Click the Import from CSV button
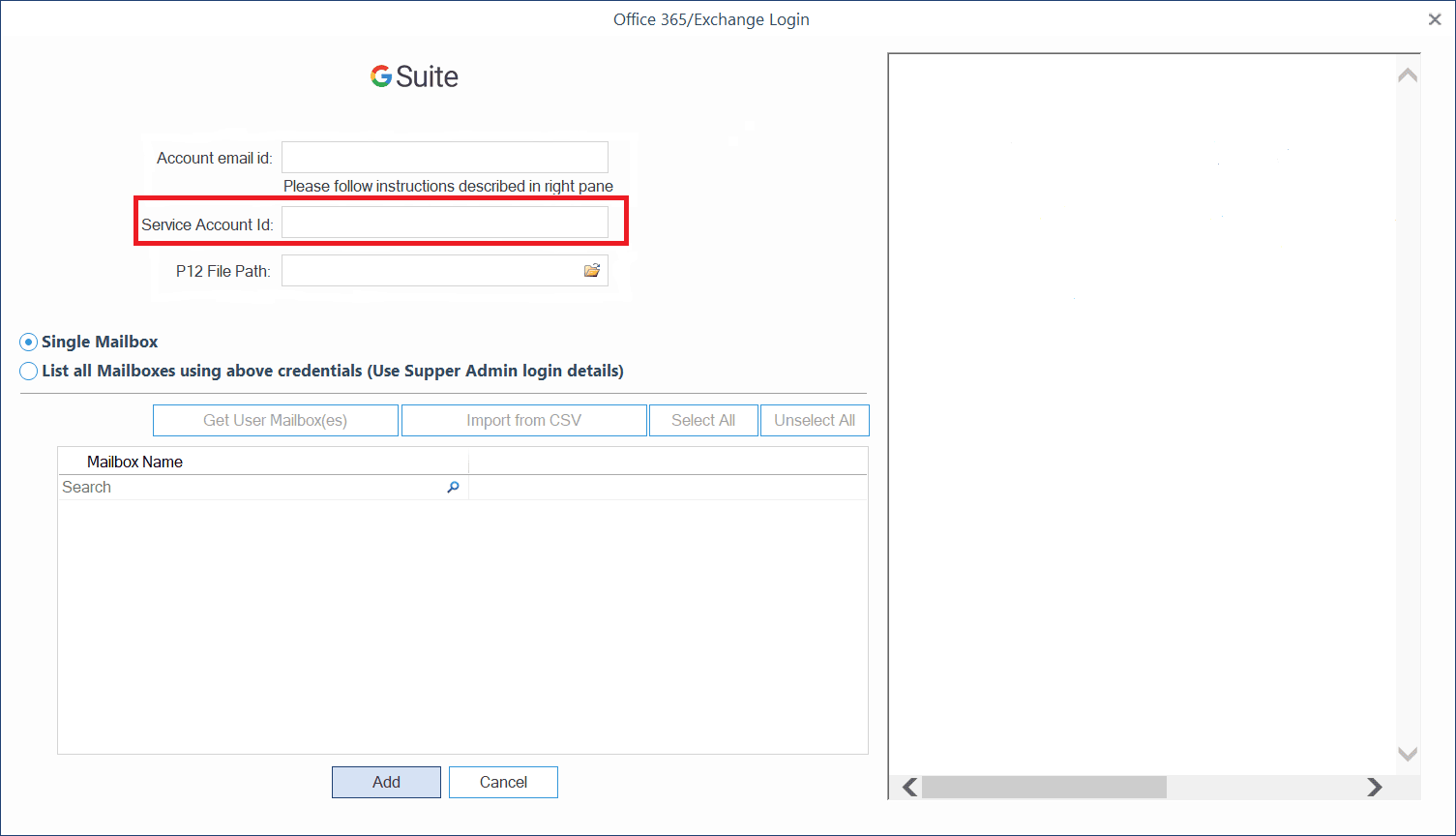This screenshot has width=1456, height=836. (524, 421)
